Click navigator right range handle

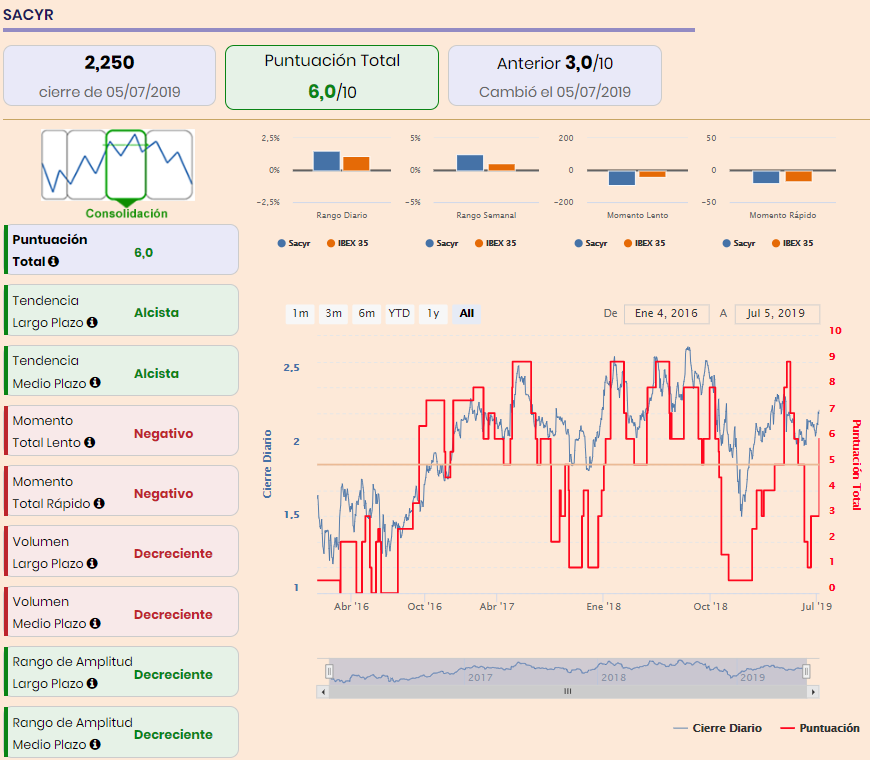pos(806,672)
